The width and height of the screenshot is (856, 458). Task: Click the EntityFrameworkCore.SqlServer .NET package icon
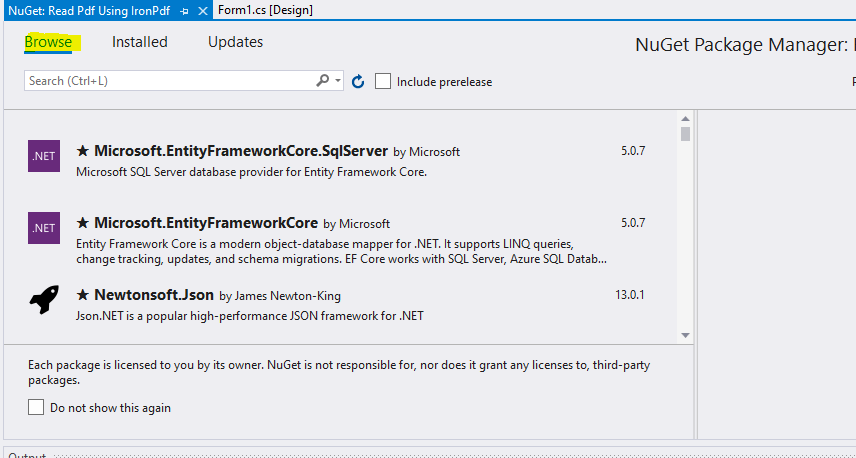[x=44, y=156]
